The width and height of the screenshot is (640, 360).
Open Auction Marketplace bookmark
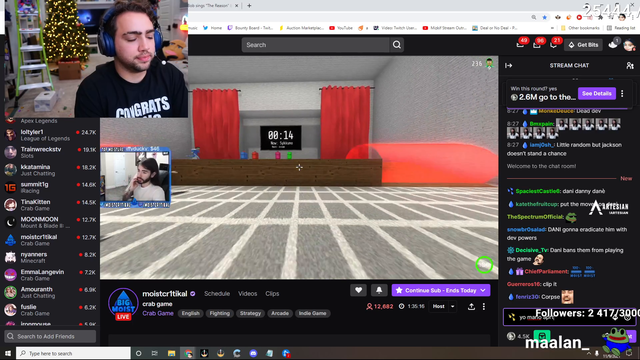click(301, 28)
